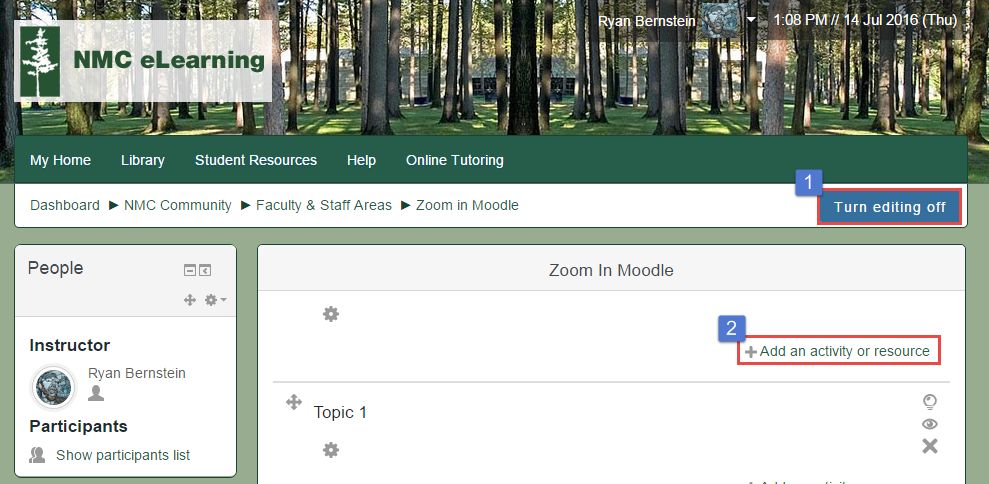Click the People block move icon
989x484 pixels.
coord(190,300)
